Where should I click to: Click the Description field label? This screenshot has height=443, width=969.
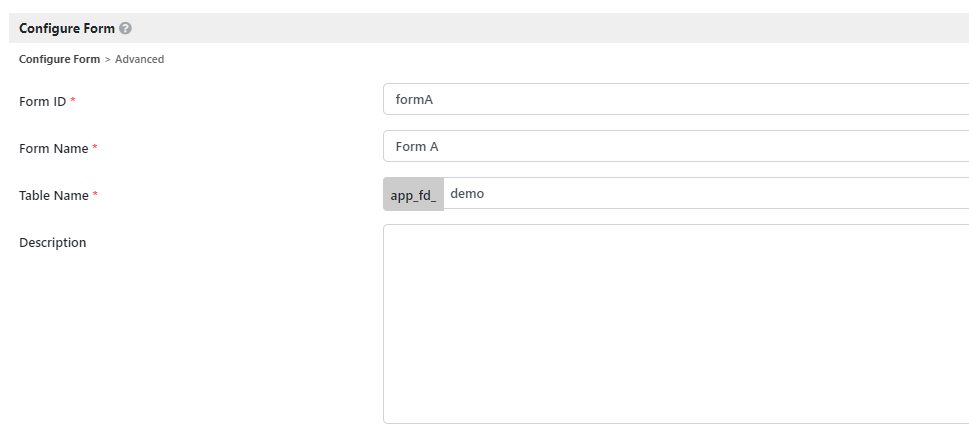pos(52,242)
